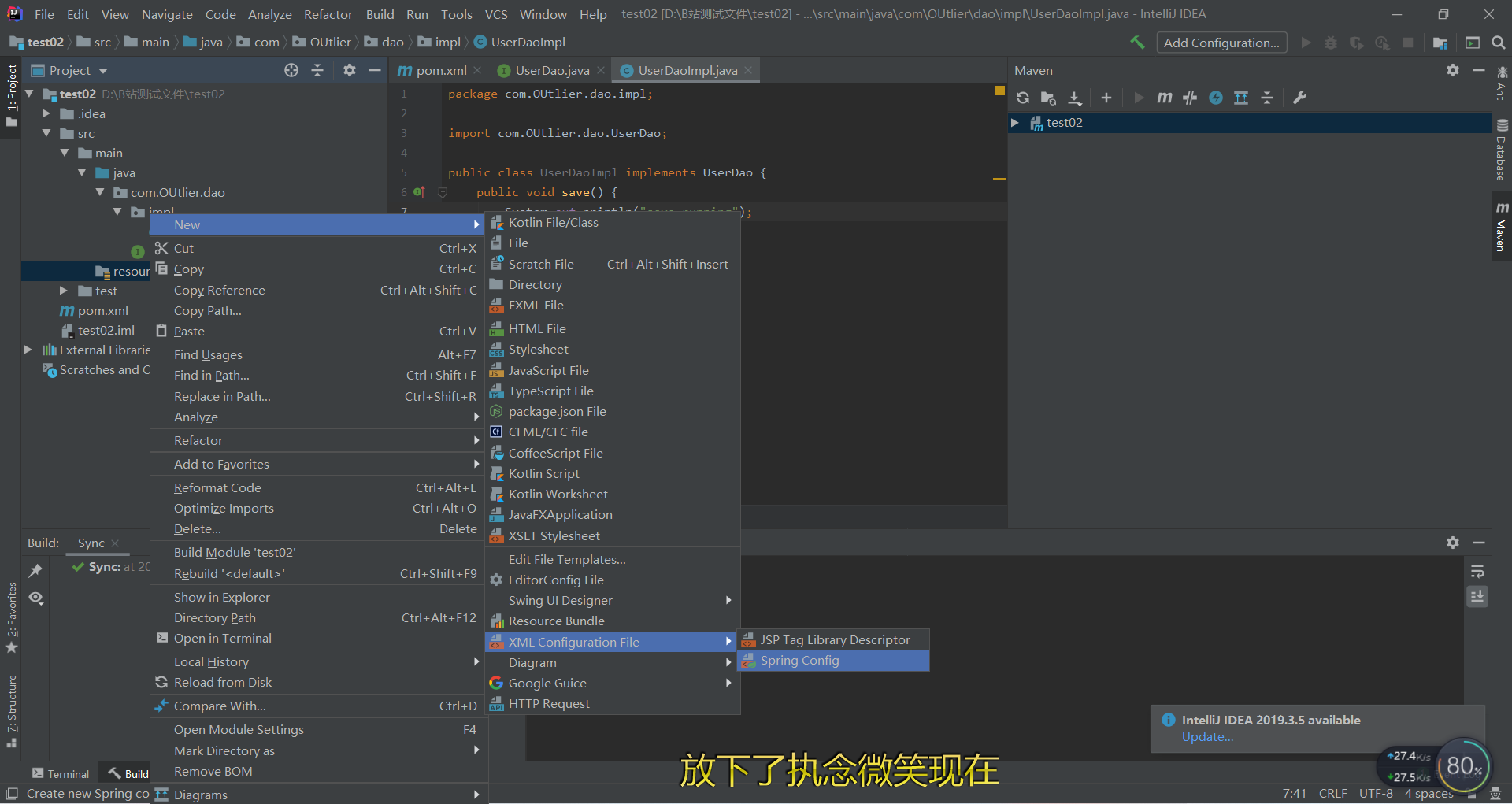Click CRLF line separator in status bar

pos(1333,793)
